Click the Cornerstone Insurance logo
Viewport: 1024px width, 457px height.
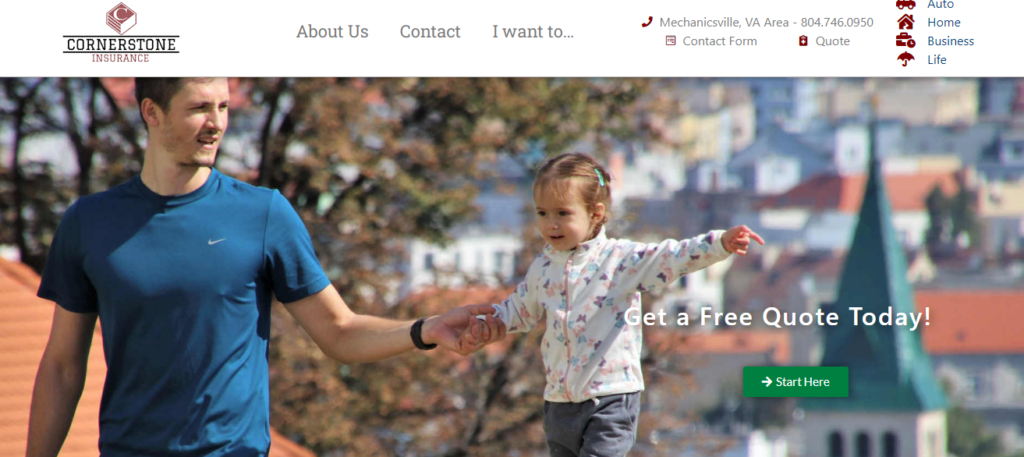[121, 32]
